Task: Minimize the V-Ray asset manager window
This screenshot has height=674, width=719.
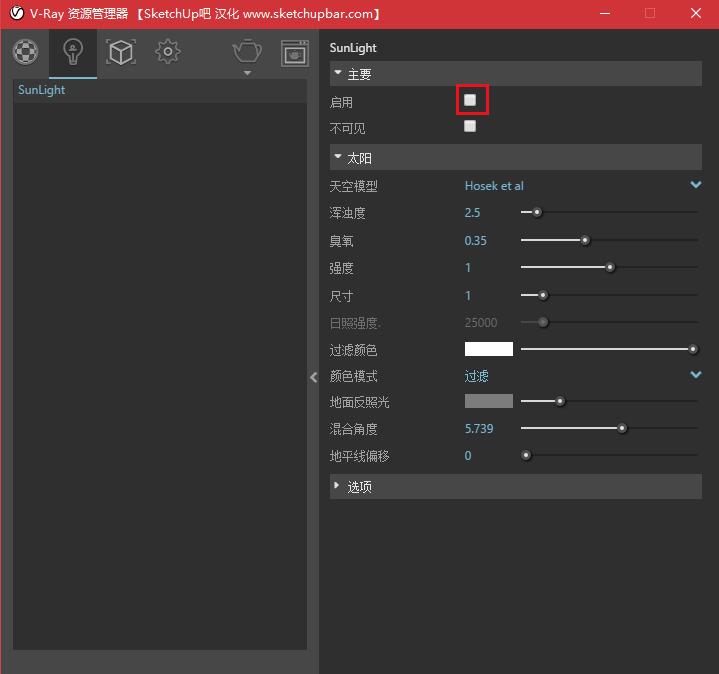Action: (x=605, y=13)
